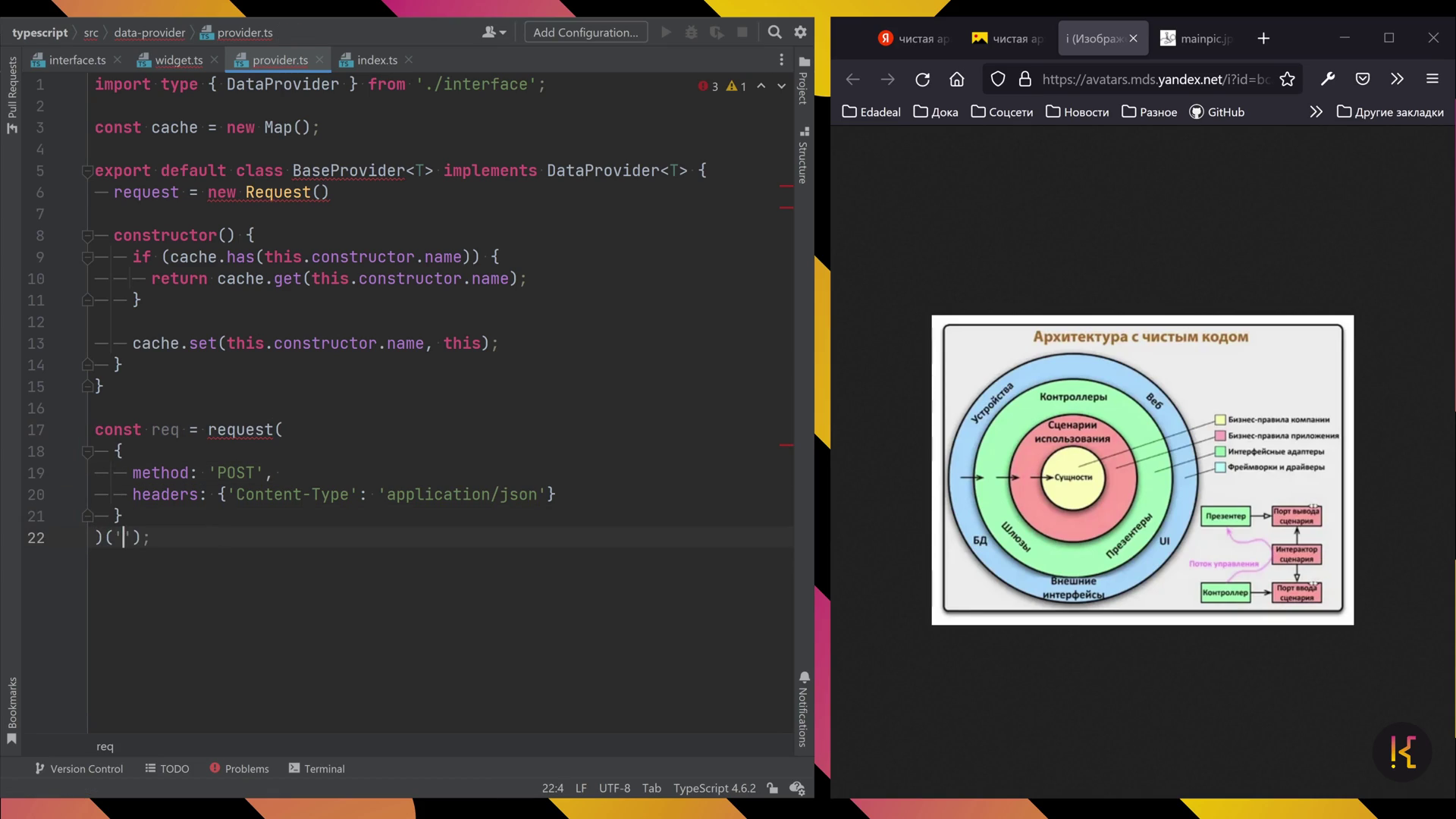Open a new browser tab with plus
The image size is (1456, 819).
(1263, 38)
